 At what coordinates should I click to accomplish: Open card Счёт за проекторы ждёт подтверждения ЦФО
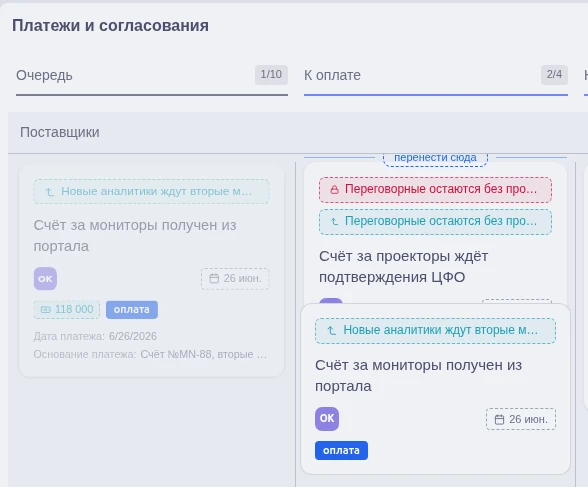(404, 267)
